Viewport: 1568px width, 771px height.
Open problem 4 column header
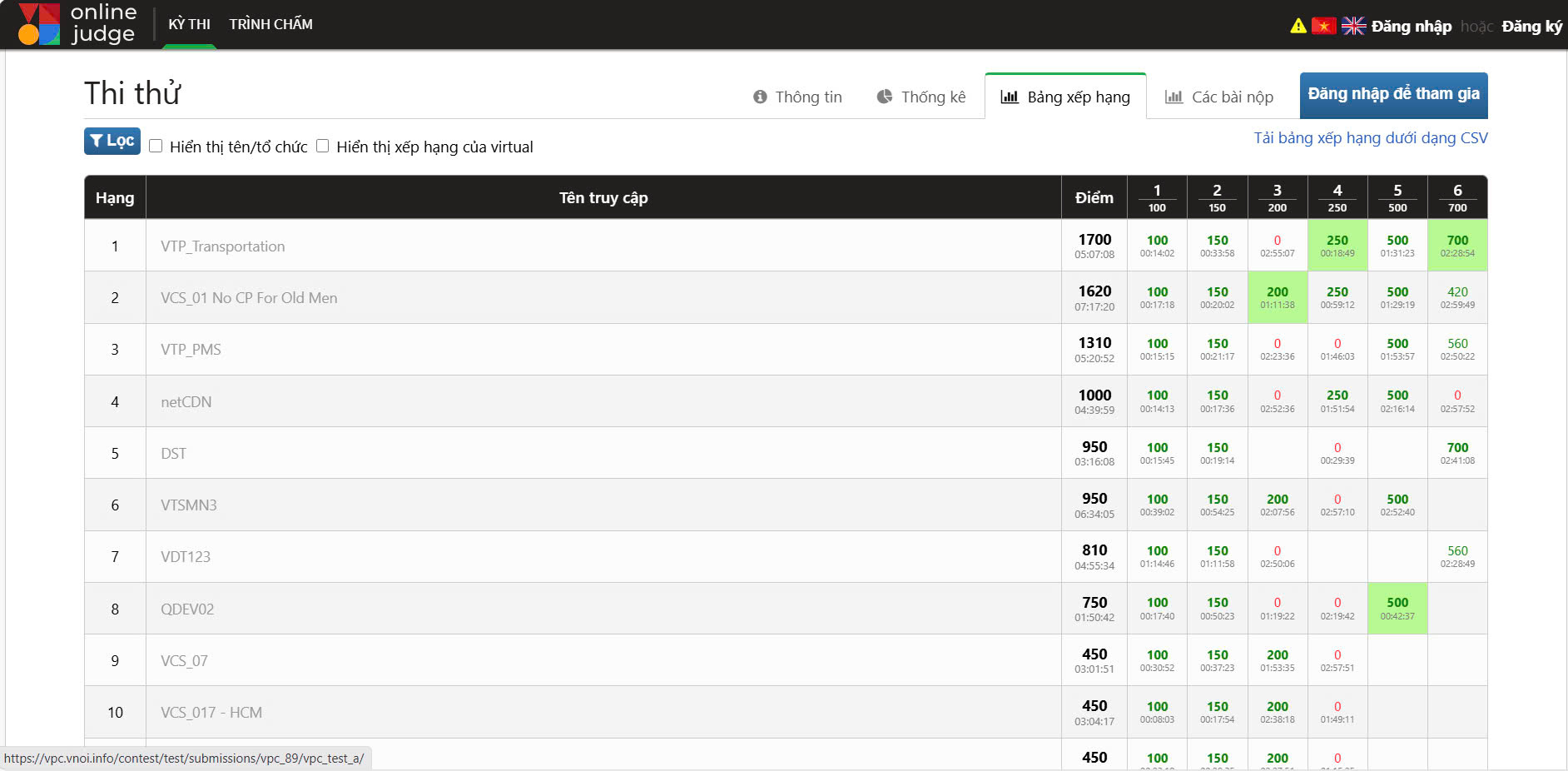pos(1337,197)
